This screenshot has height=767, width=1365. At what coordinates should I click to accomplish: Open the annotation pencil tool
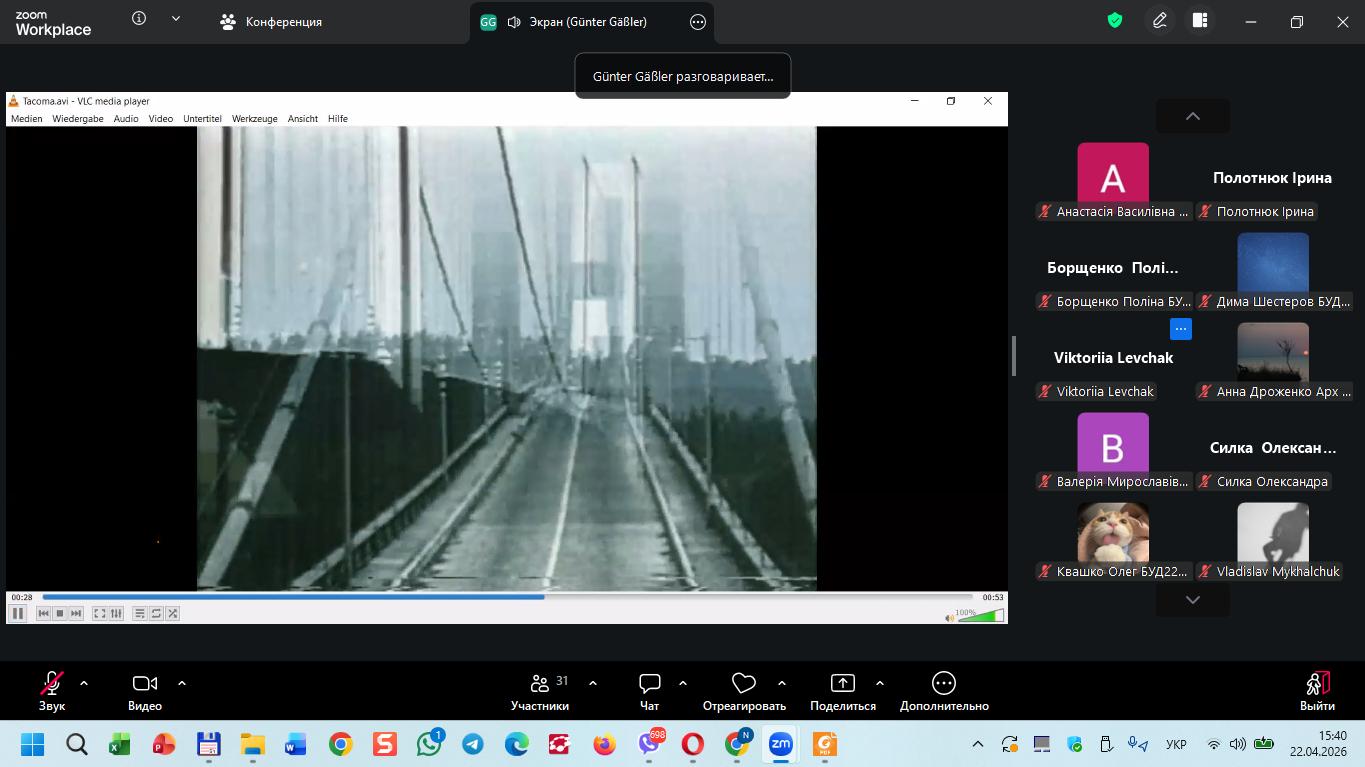[x=1160, y=21]
